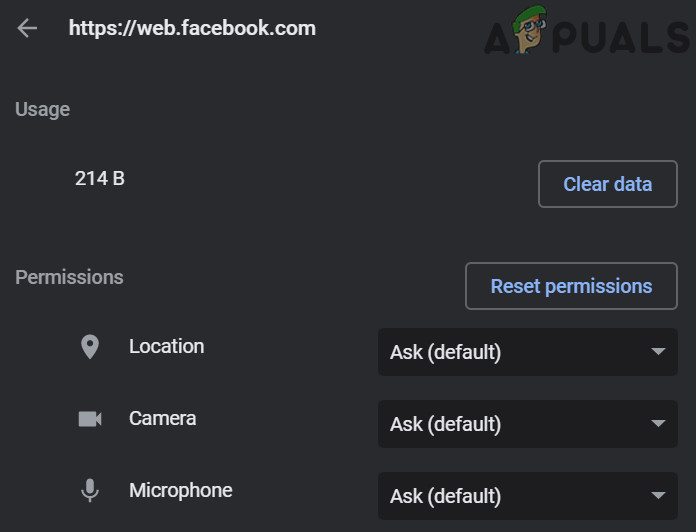Viewport: 696px width, 532px height.
Task: Expand the Microphone permission dropdown arrow
Action: (658, 496)
